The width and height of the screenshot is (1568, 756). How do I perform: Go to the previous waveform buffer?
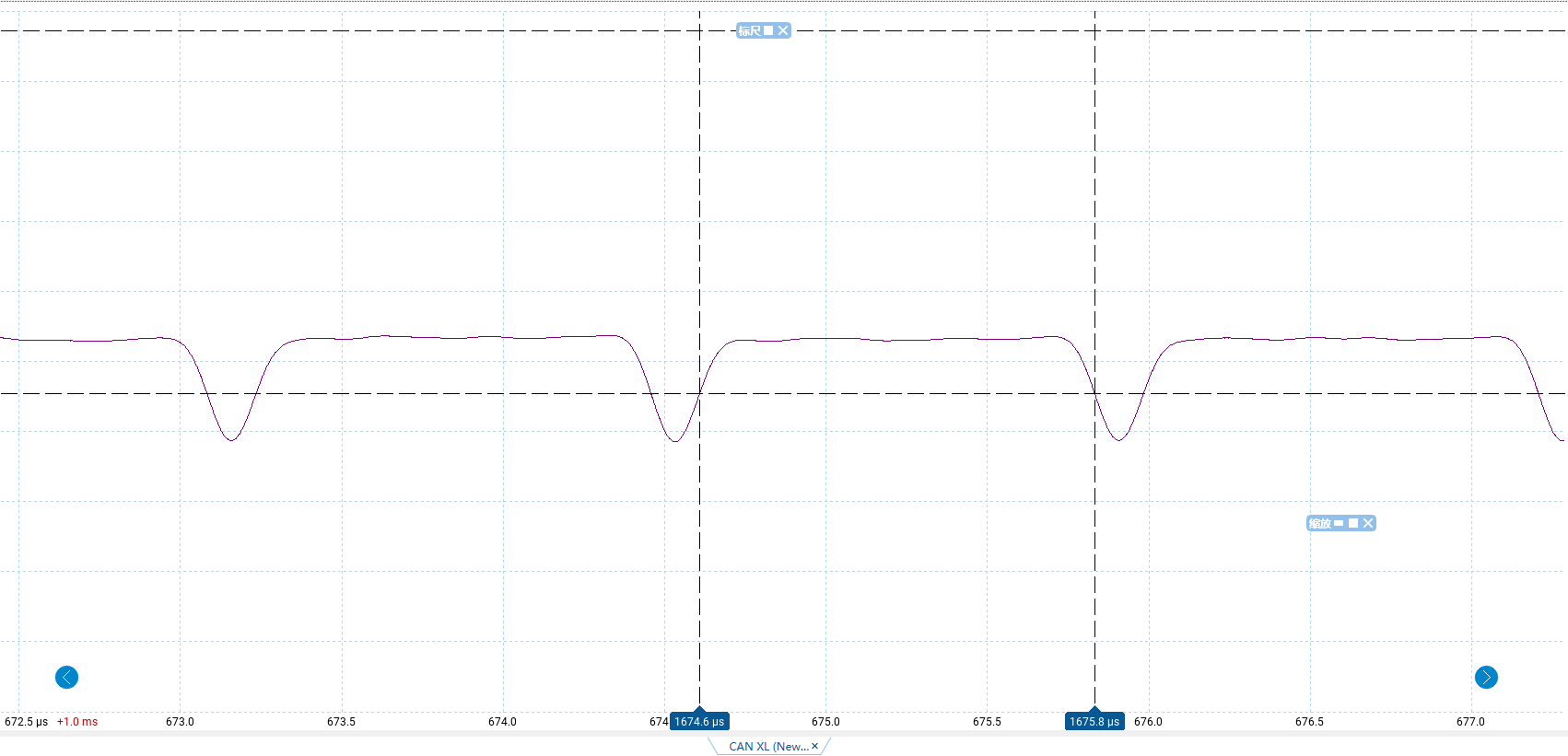pos(66,678)
